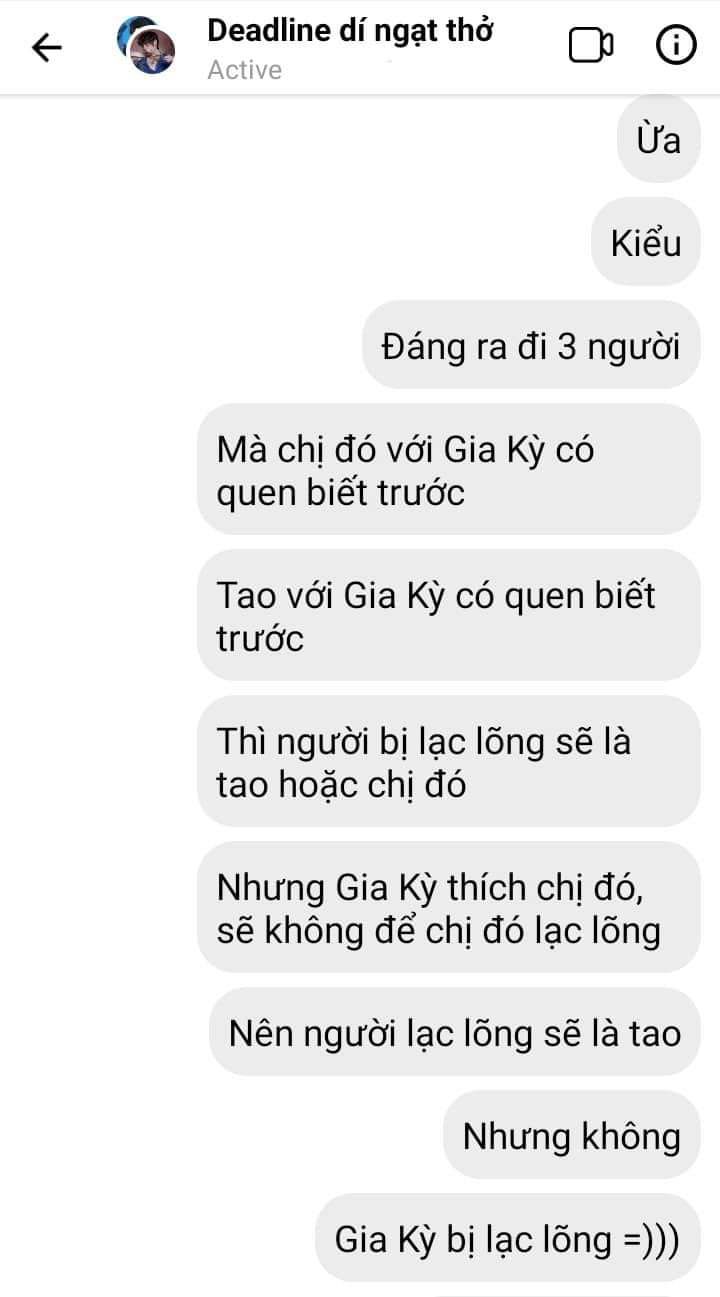This screenshot has width=720, height=1297.
Task: Tap message 'Mà chị đó với Gia Kỳ'
Action: click(x=448, y=470)
